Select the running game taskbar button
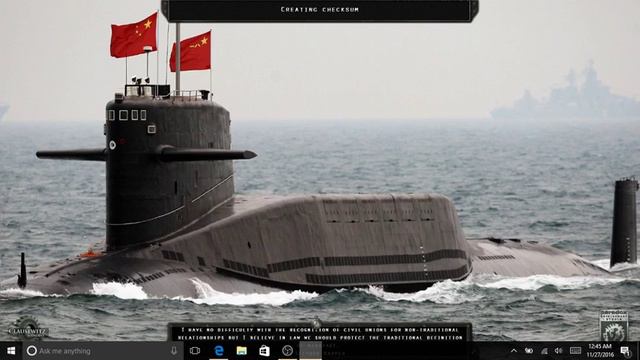 pyautogui.click(x=311, y=351)
